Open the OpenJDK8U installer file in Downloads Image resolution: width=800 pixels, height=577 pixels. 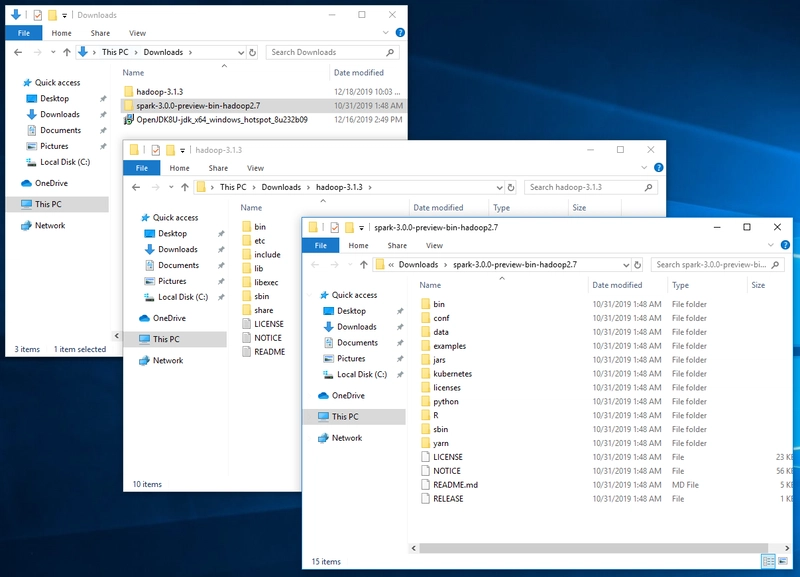[221, 119]
